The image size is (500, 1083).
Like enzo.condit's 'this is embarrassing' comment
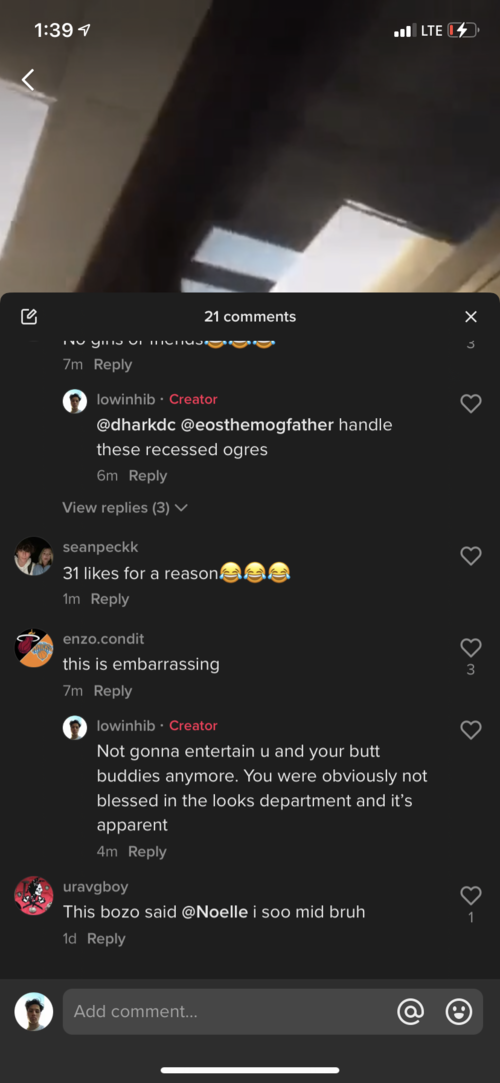pos(470,647)
